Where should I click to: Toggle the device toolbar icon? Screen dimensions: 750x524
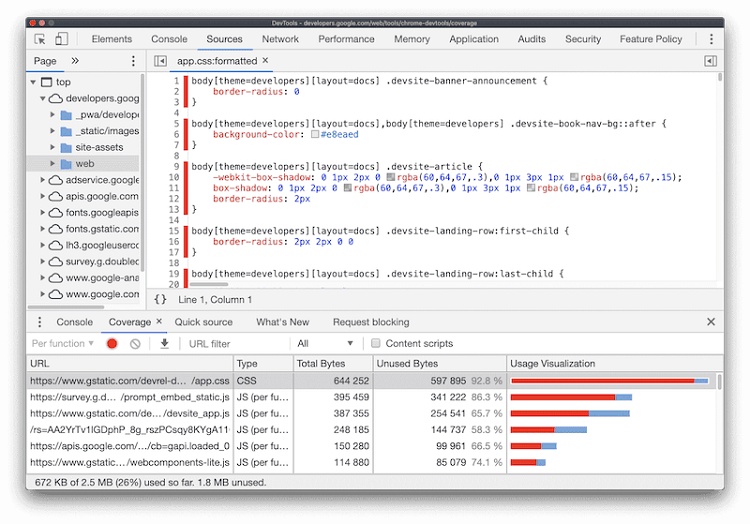[x=61, y=39]
